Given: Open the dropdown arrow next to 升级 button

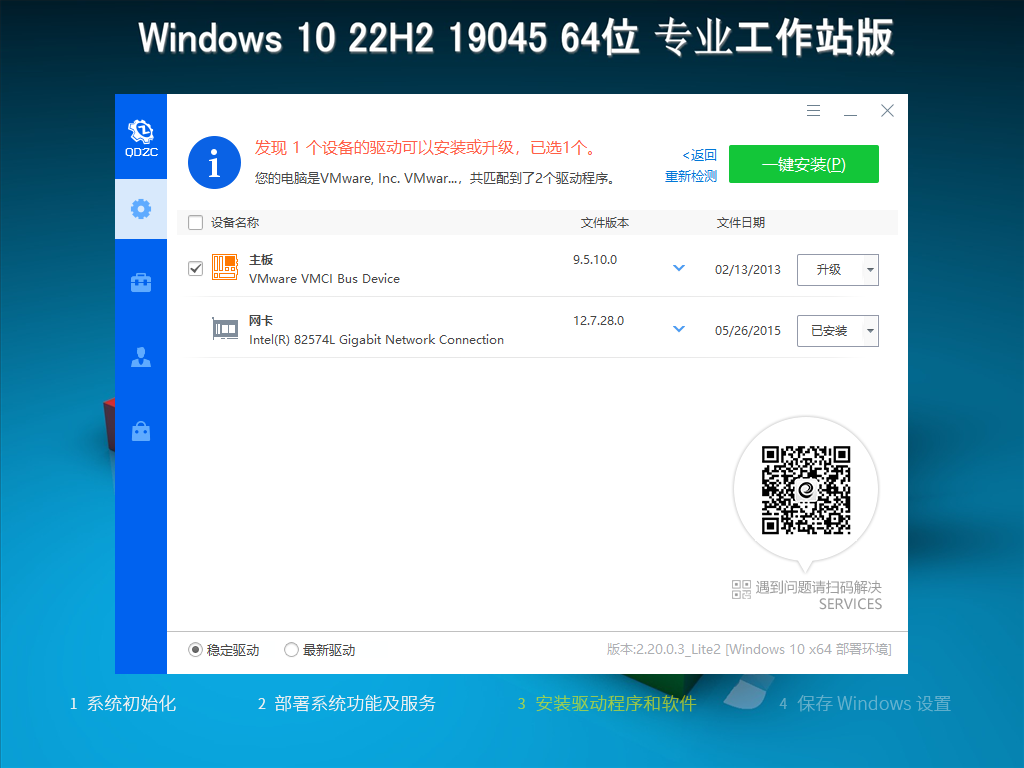Looking at the screenshot, I should pyautogui.click(x=869, y=269).
